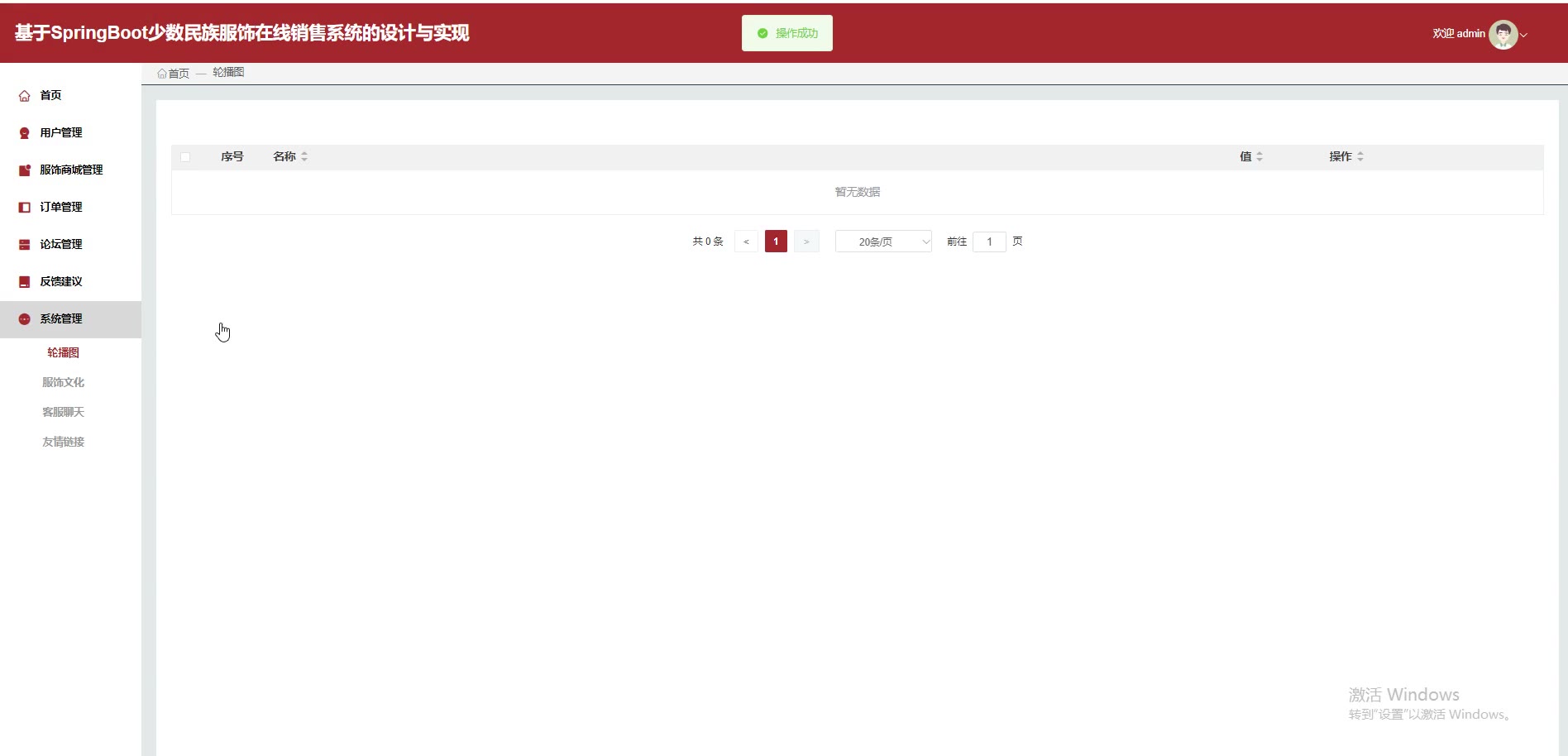Click the 欢迎 admin text
1568x756 pixels.
coord(1459,34)
